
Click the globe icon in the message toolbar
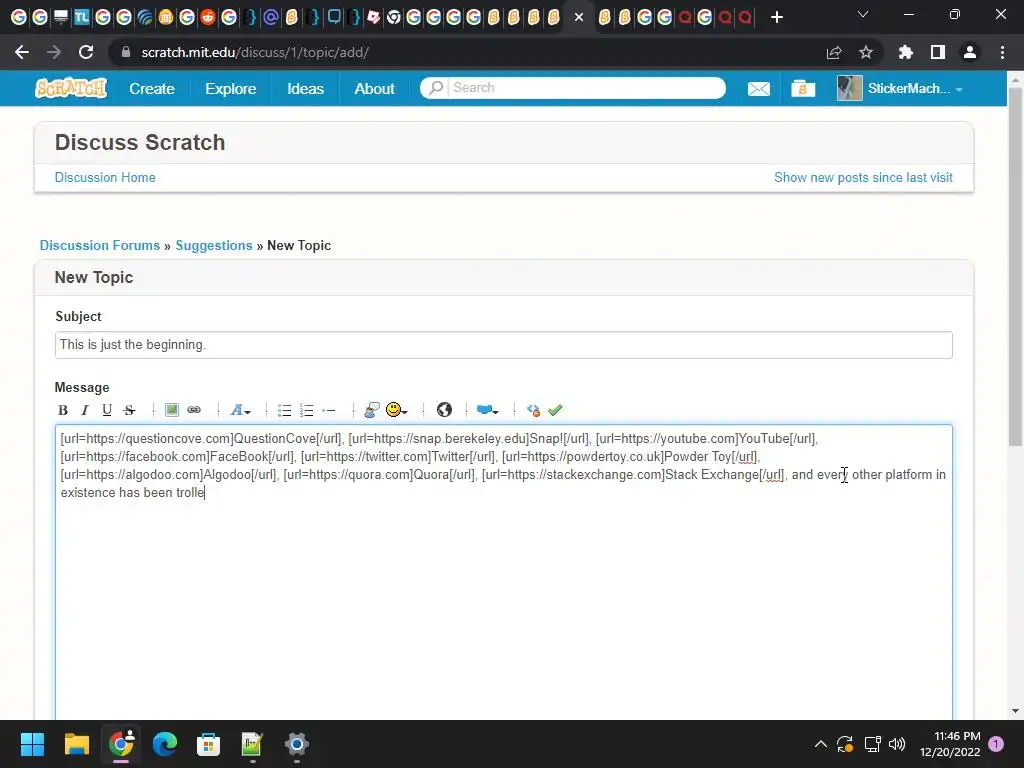click(444, 410)
